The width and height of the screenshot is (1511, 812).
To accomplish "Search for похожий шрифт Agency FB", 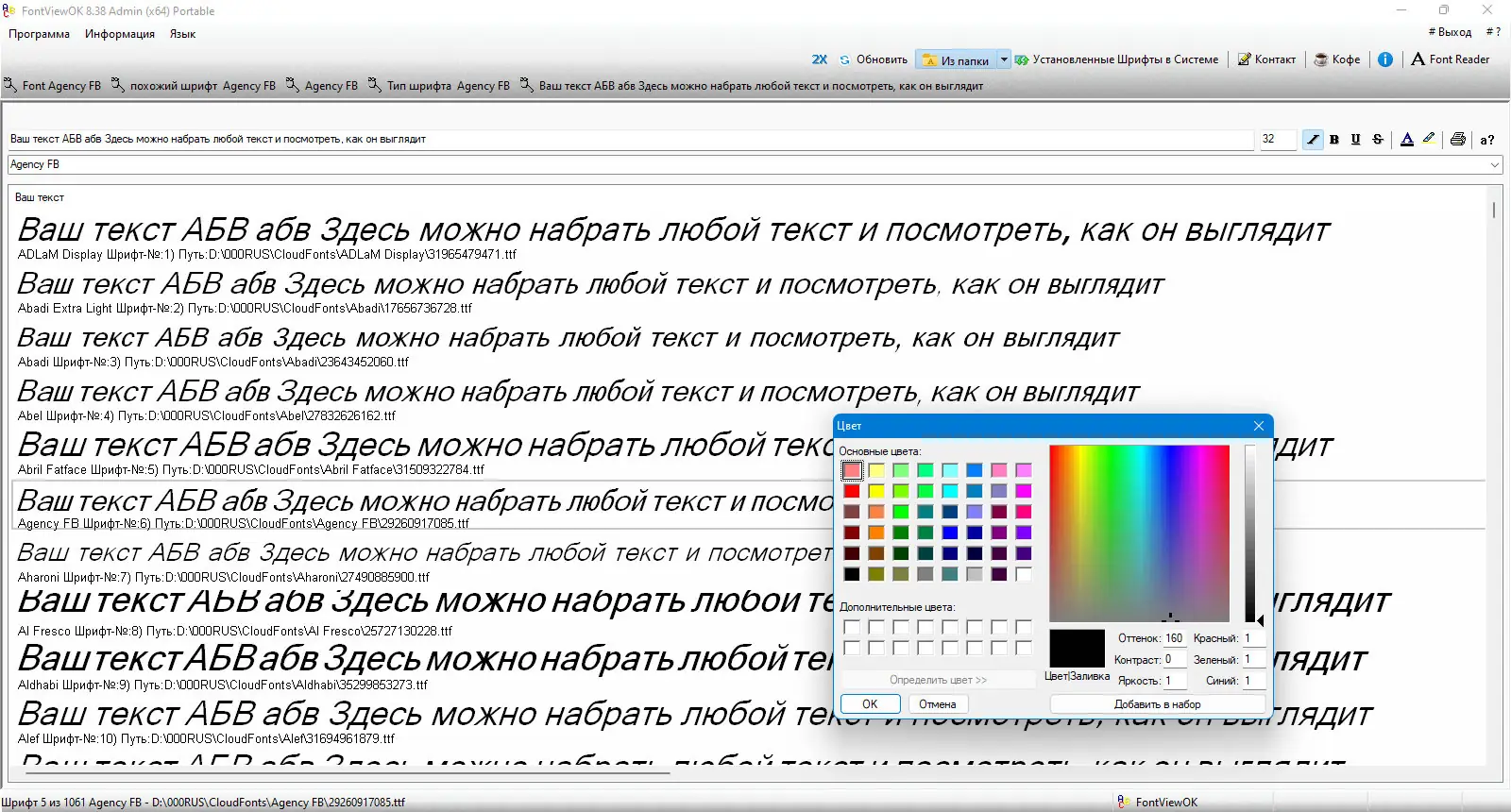I will coord(194,86).
